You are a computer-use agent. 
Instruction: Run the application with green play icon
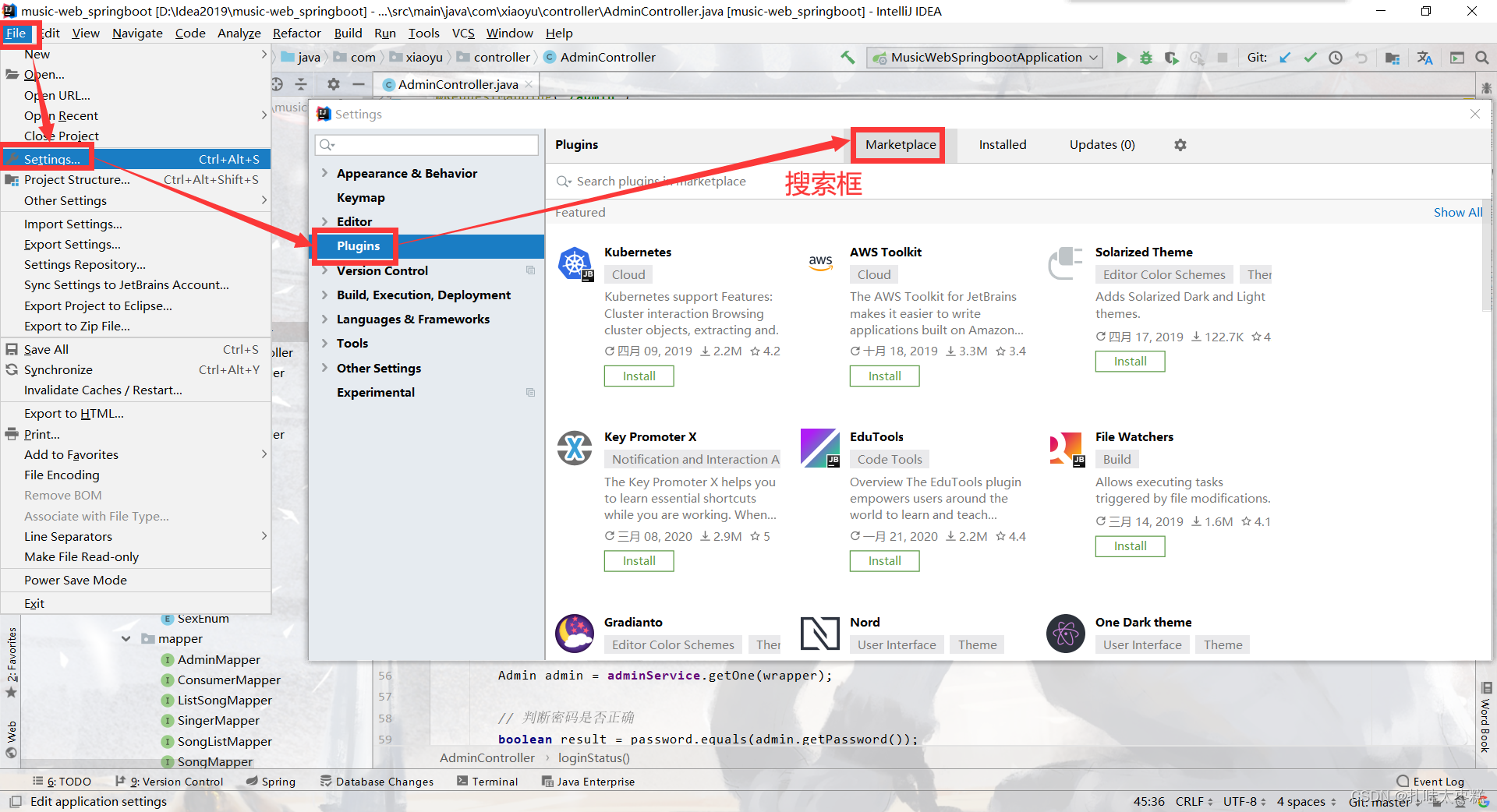1121,58
